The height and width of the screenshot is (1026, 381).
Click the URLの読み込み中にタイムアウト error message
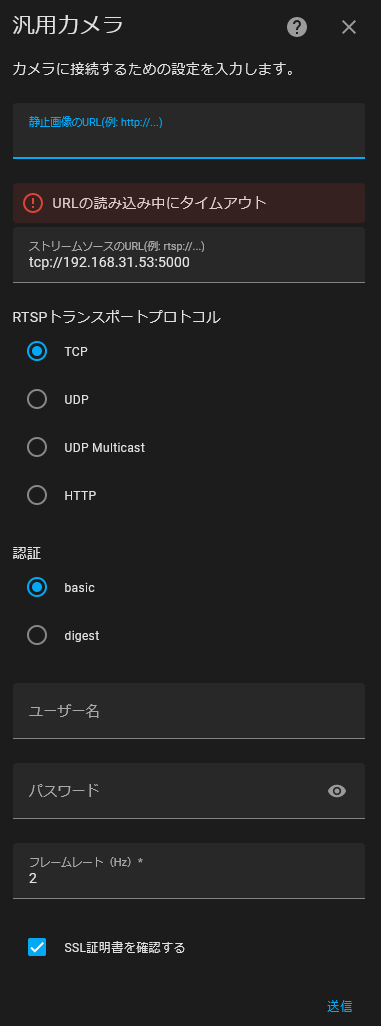pyautogui.click(x=160, y=203)
